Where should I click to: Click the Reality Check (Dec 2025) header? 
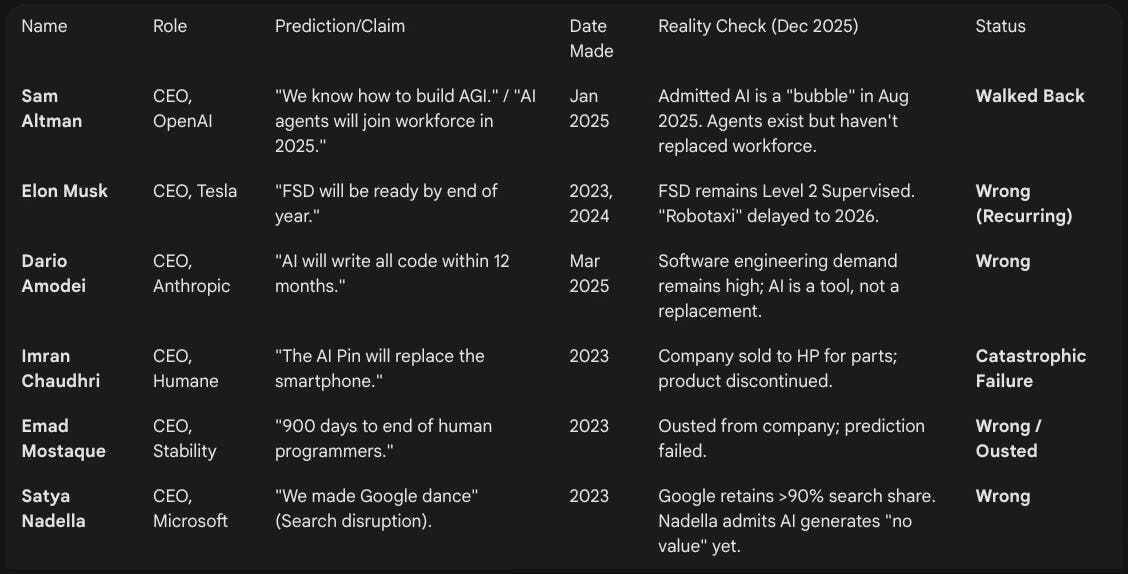click(x=758, y=26)
